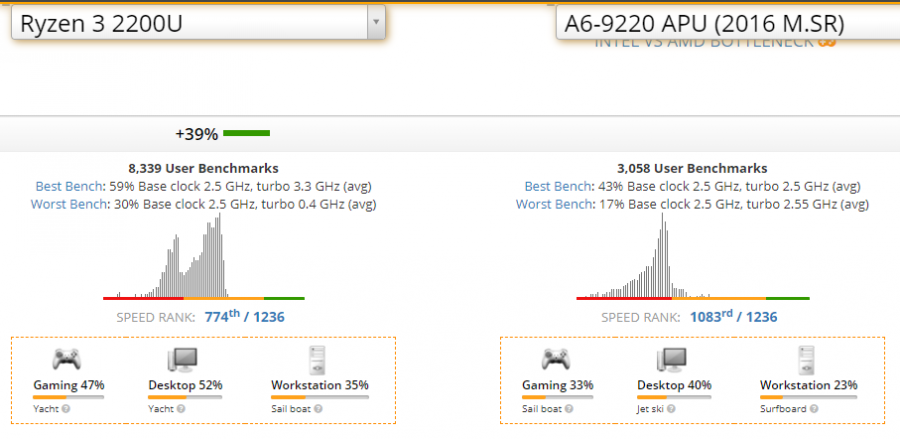The width and height of the screenshot is (900, 439).
Task: Click help icon next to Sail boat under Workstation 35%
Action: 318,409
